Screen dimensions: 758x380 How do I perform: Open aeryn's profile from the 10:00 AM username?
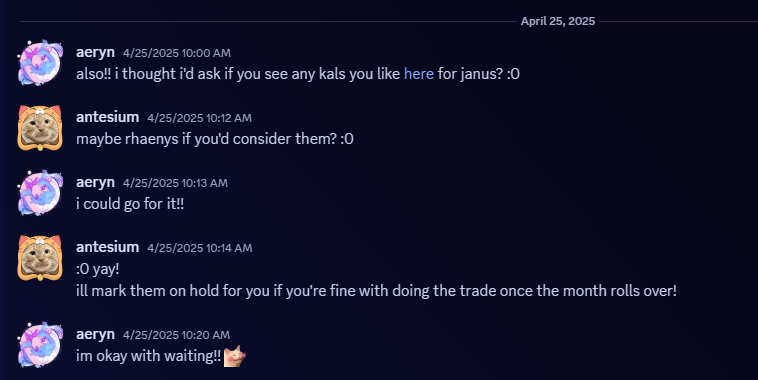click(x=95, y=52)
